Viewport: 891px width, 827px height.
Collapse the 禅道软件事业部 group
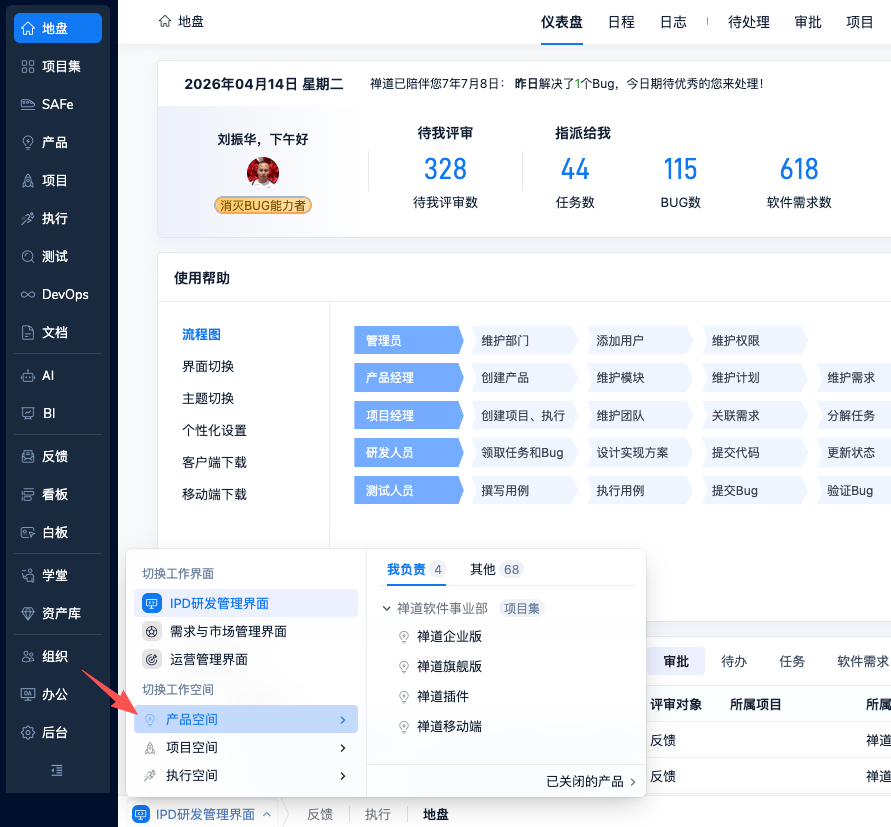386,609
